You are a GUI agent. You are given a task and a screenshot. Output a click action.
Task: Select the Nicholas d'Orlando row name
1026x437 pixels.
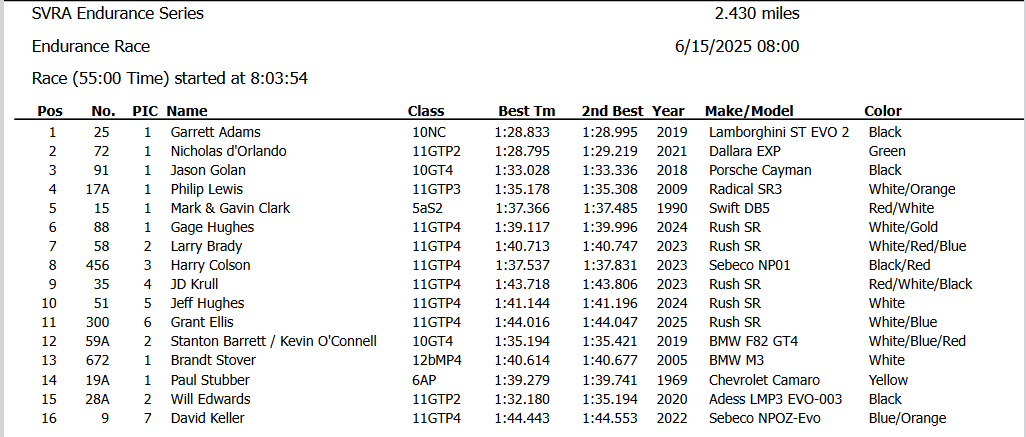point(228,151)
